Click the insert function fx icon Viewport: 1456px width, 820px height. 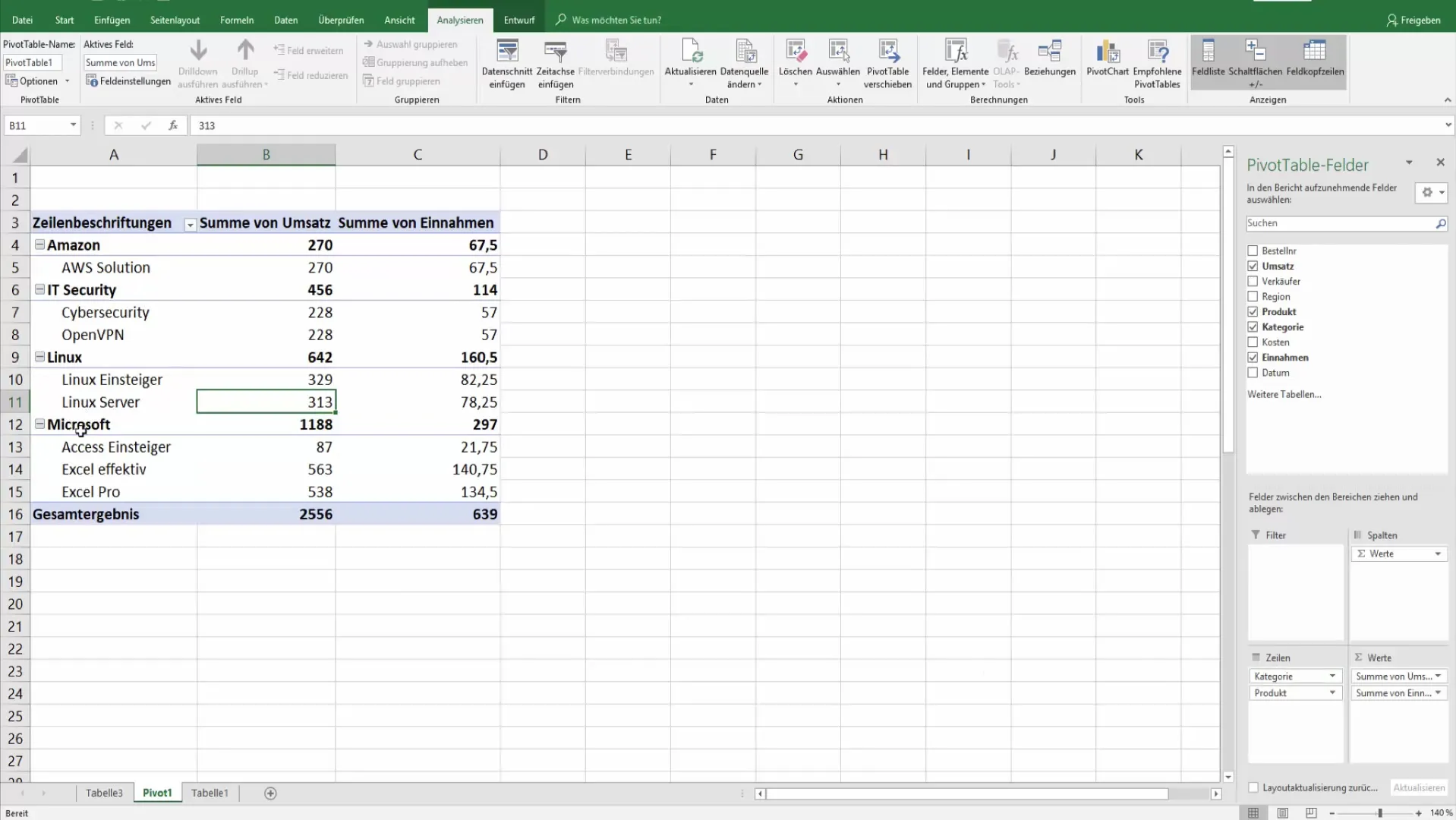tap(173, 125)
